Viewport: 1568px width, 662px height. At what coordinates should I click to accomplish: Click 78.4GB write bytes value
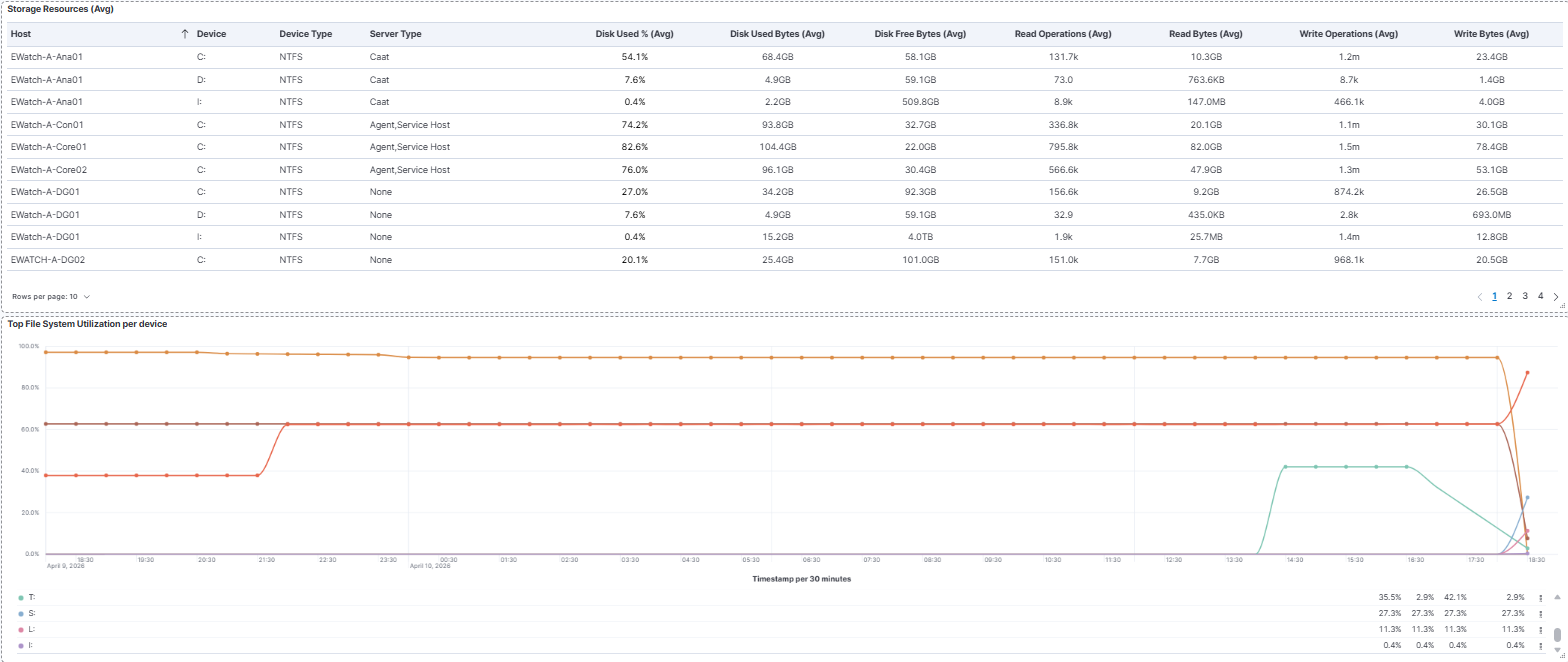click(1492, 147)
